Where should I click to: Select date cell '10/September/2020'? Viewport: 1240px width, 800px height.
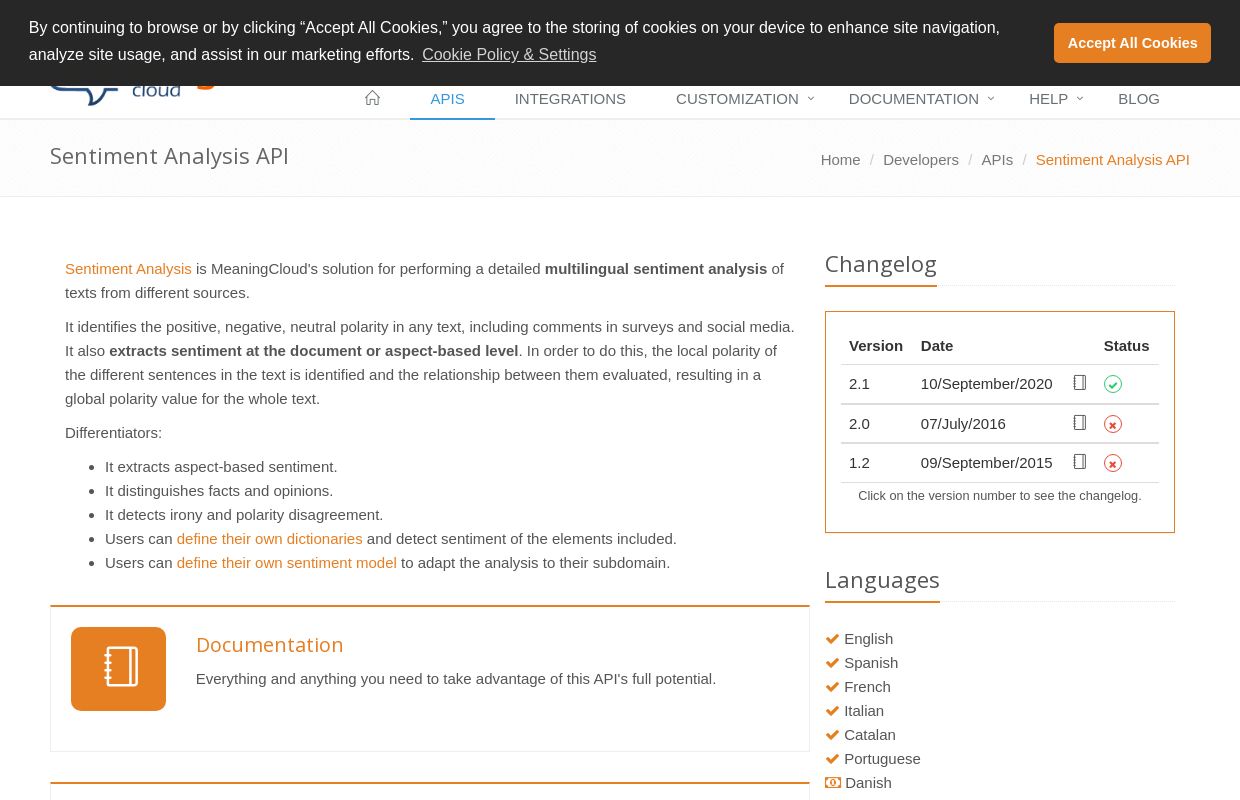click(x=986, y=383)
